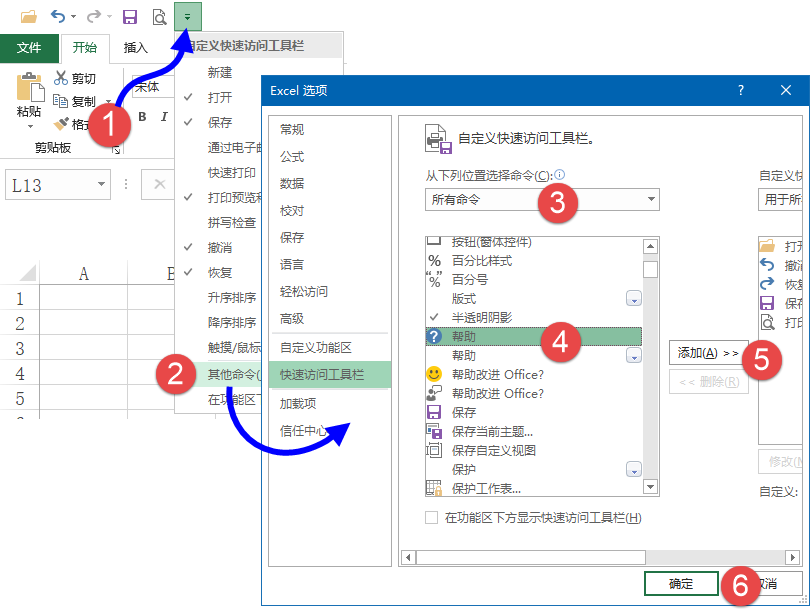Image resolution: width=812 pixels, height=612 pixels.
Task: Switch to the 插入 Insert tab
Action: [x=136, y=48]
